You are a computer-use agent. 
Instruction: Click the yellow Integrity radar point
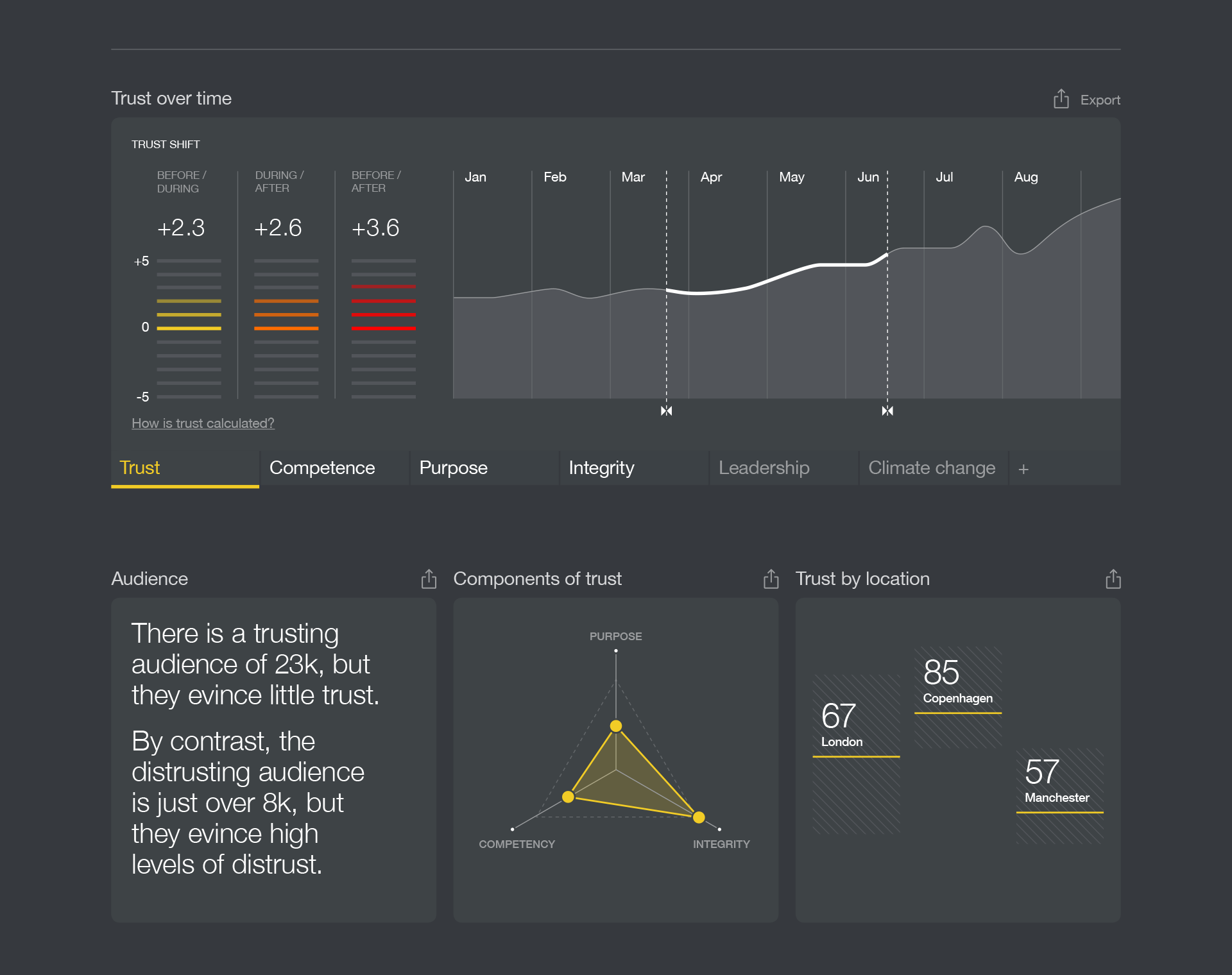click(699, 817)
